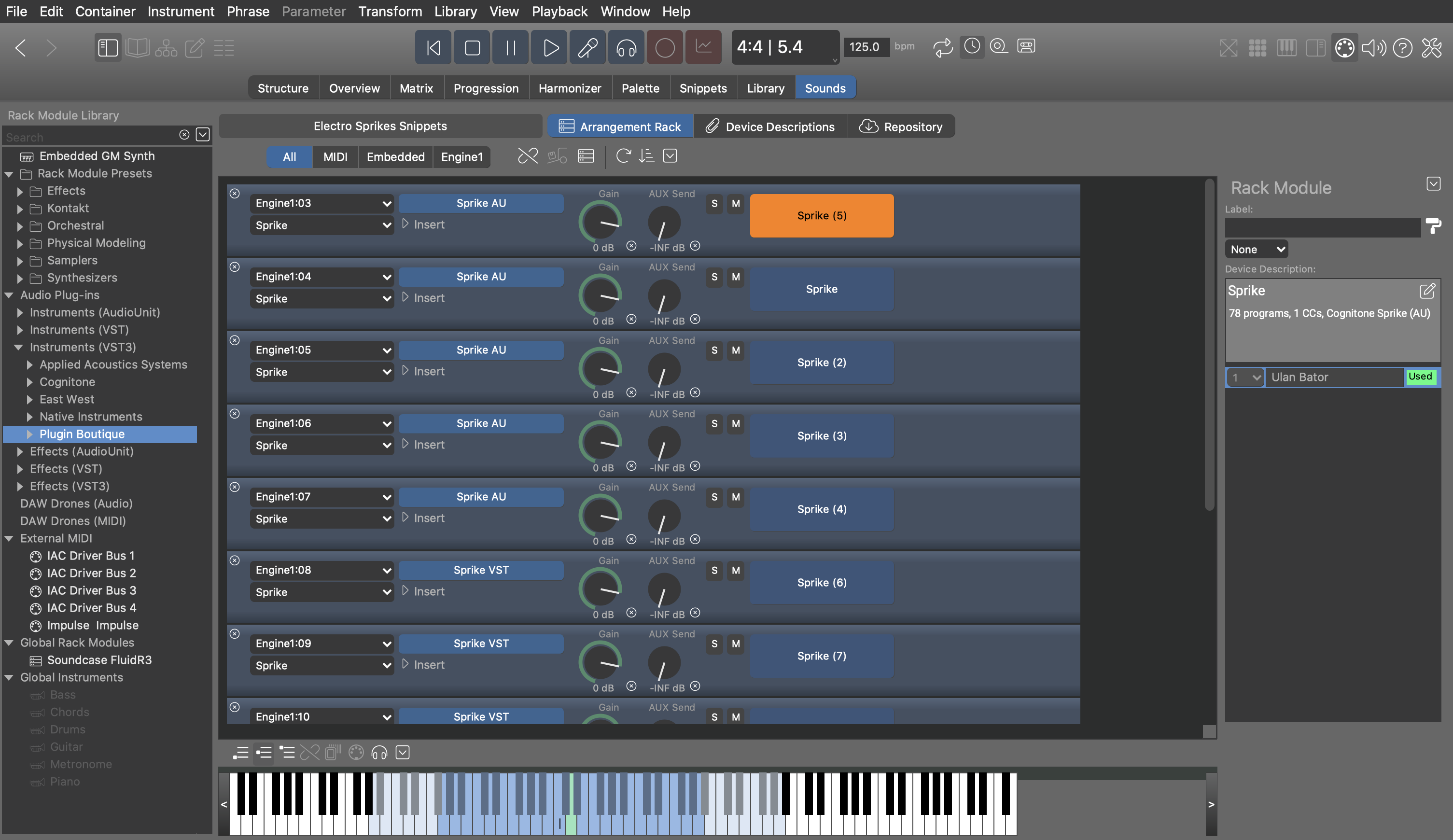Solo the Engine1:03 rack module
This screenshot has width=1453, height=840.
714,204
